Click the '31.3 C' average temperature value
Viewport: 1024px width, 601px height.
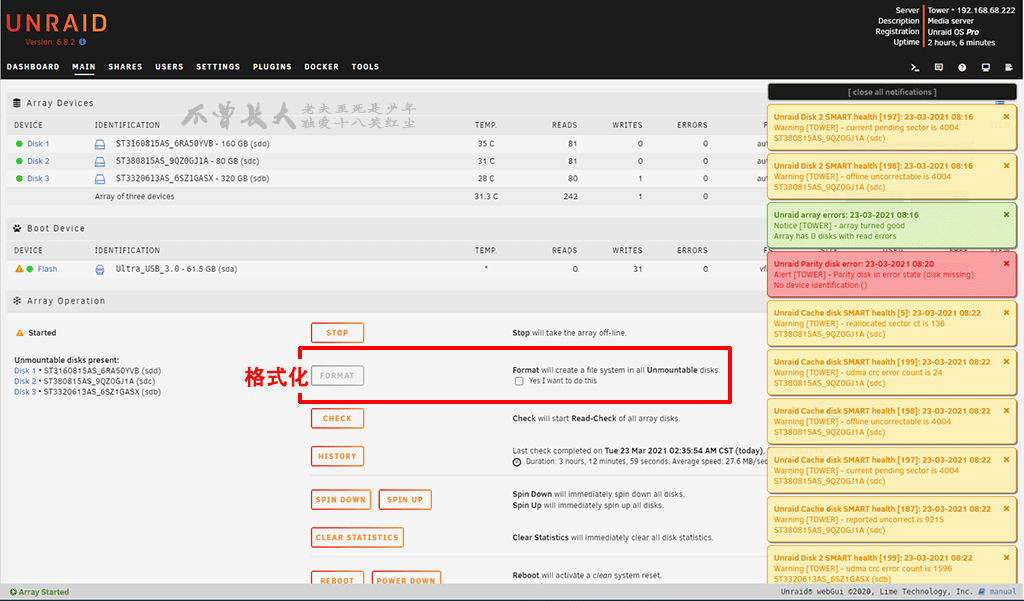coord(486,197)
